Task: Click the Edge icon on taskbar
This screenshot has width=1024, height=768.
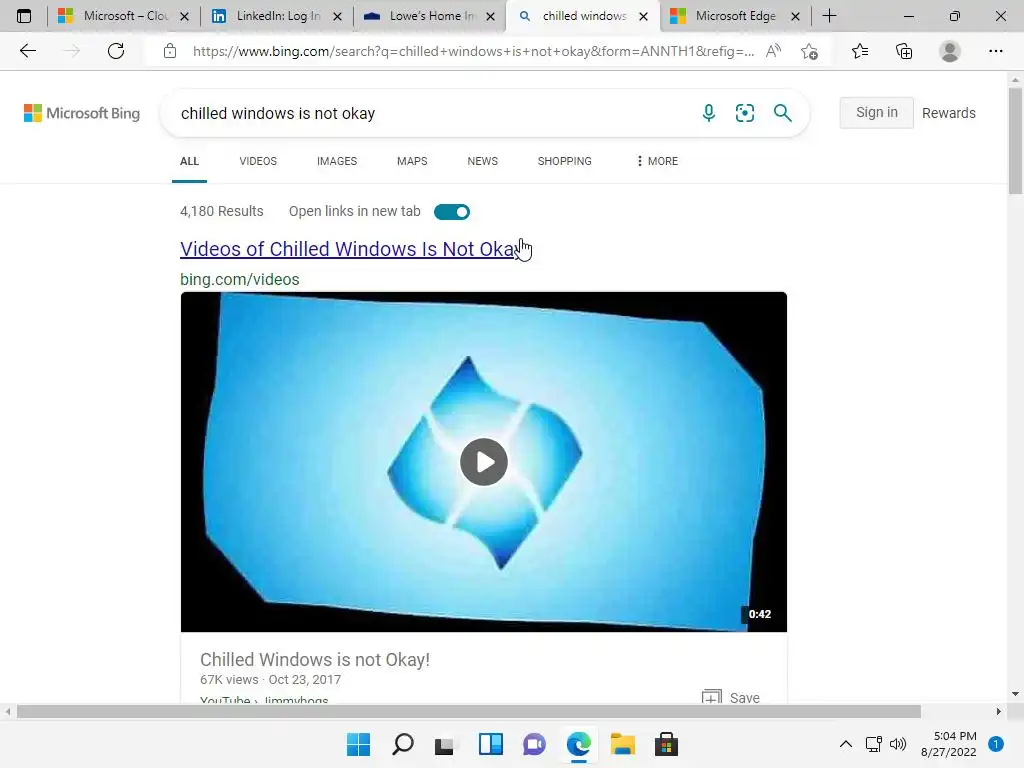Action: [579, 744]
